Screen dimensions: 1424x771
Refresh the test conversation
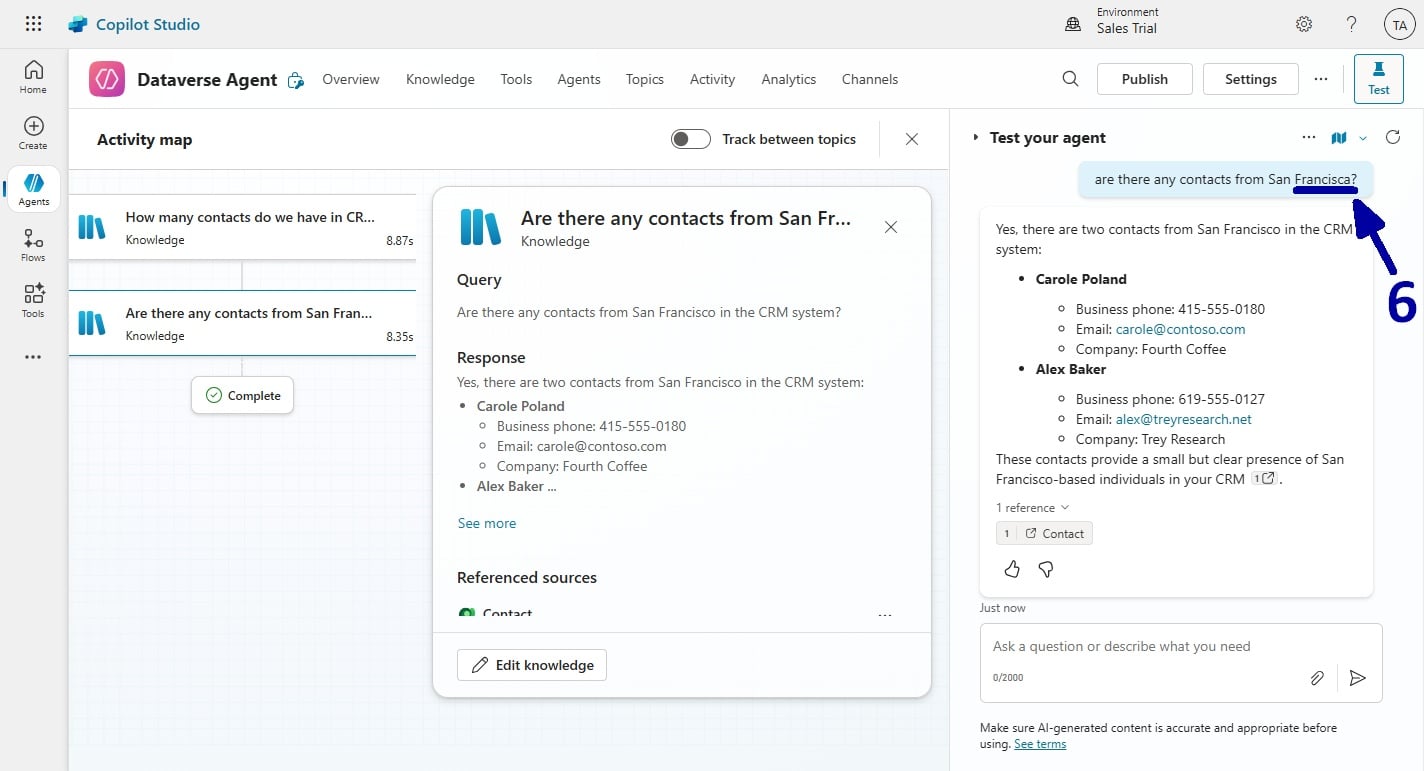coord(1393,138)
